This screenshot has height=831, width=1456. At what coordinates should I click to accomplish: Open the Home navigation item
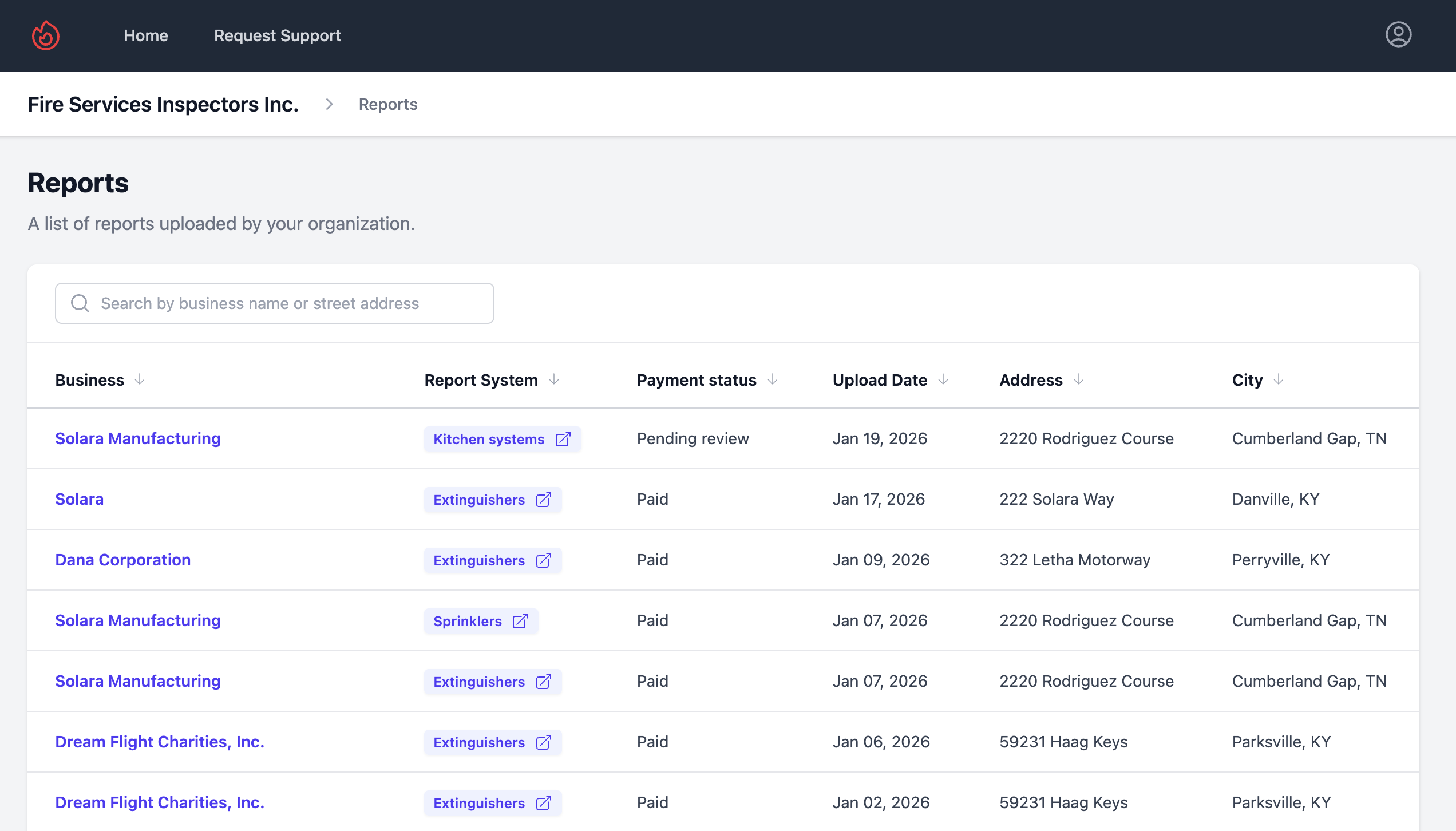coord(145,35)
